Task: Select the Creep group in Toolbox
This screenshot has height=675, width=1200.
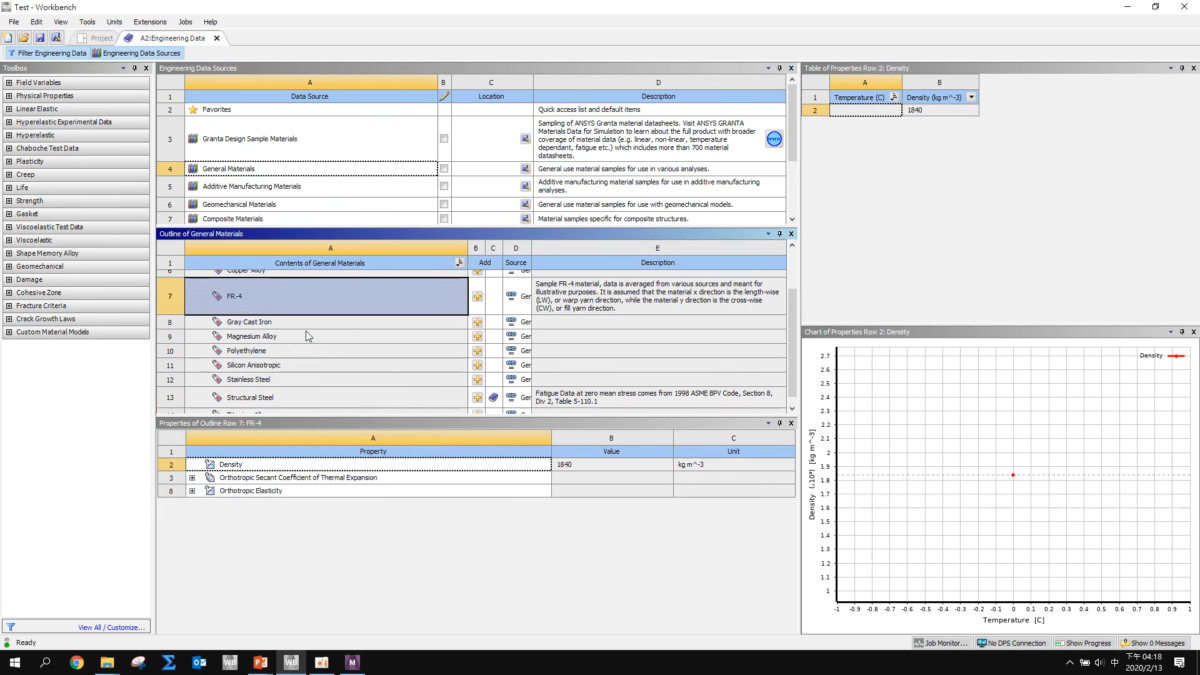Action: click(x=76, y=175)
